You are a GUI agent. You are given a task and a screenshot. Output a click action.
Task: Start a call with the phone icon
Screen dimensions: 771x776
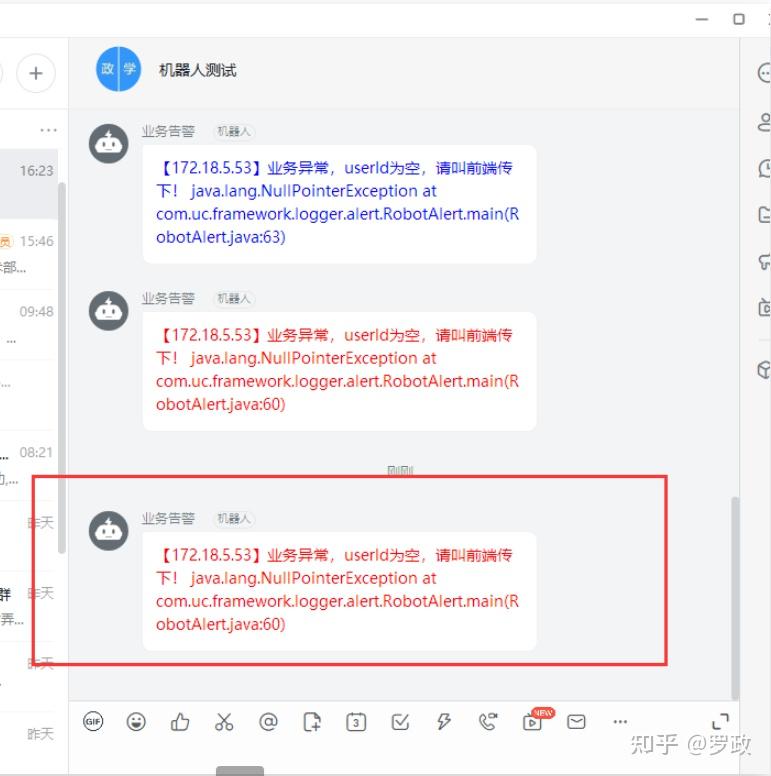pyautogui.click(x=488, y=722)
